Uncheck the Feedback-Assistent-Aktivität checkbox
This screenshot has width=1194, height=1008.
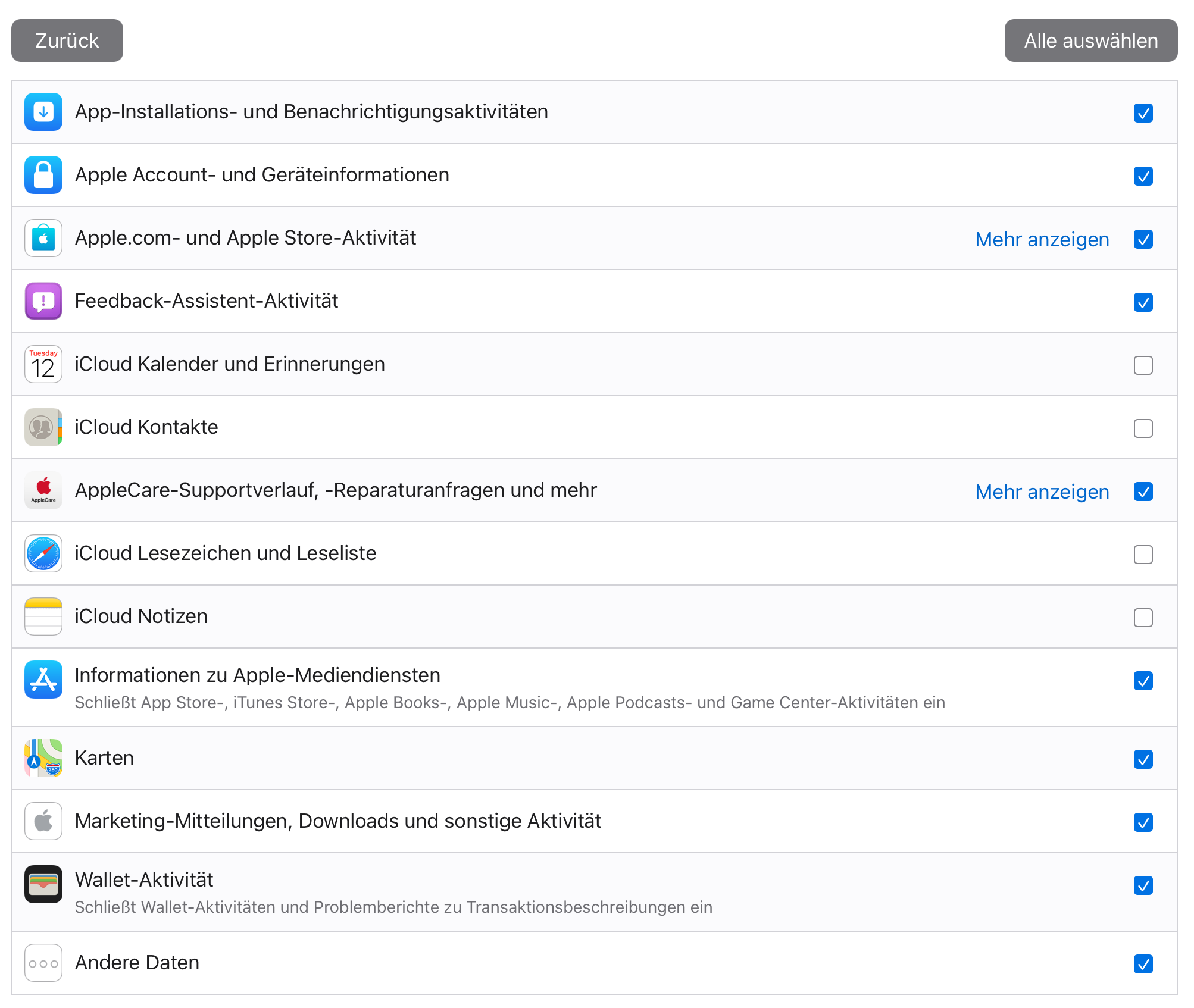(1143, 302)
